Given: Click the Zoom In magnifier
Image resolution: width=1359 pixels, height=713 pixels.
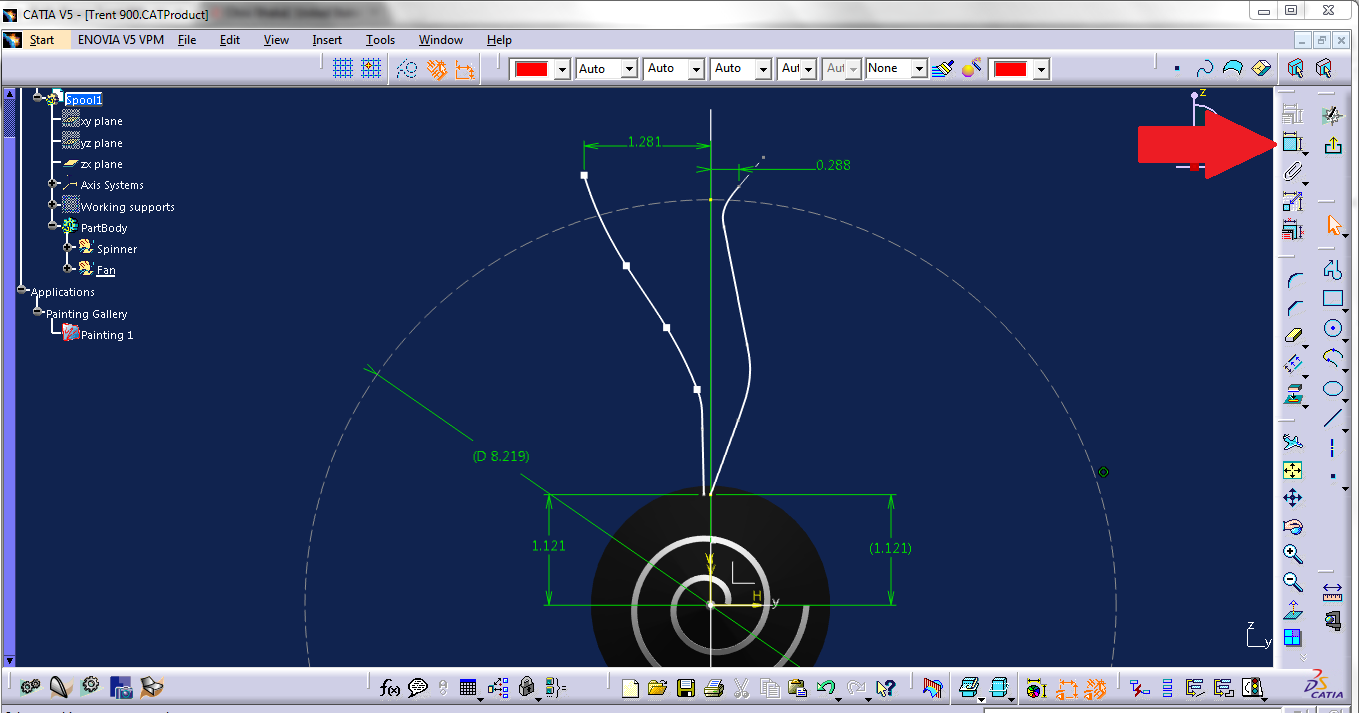Looking at the screenshot, I should [x=1292, y=553].
